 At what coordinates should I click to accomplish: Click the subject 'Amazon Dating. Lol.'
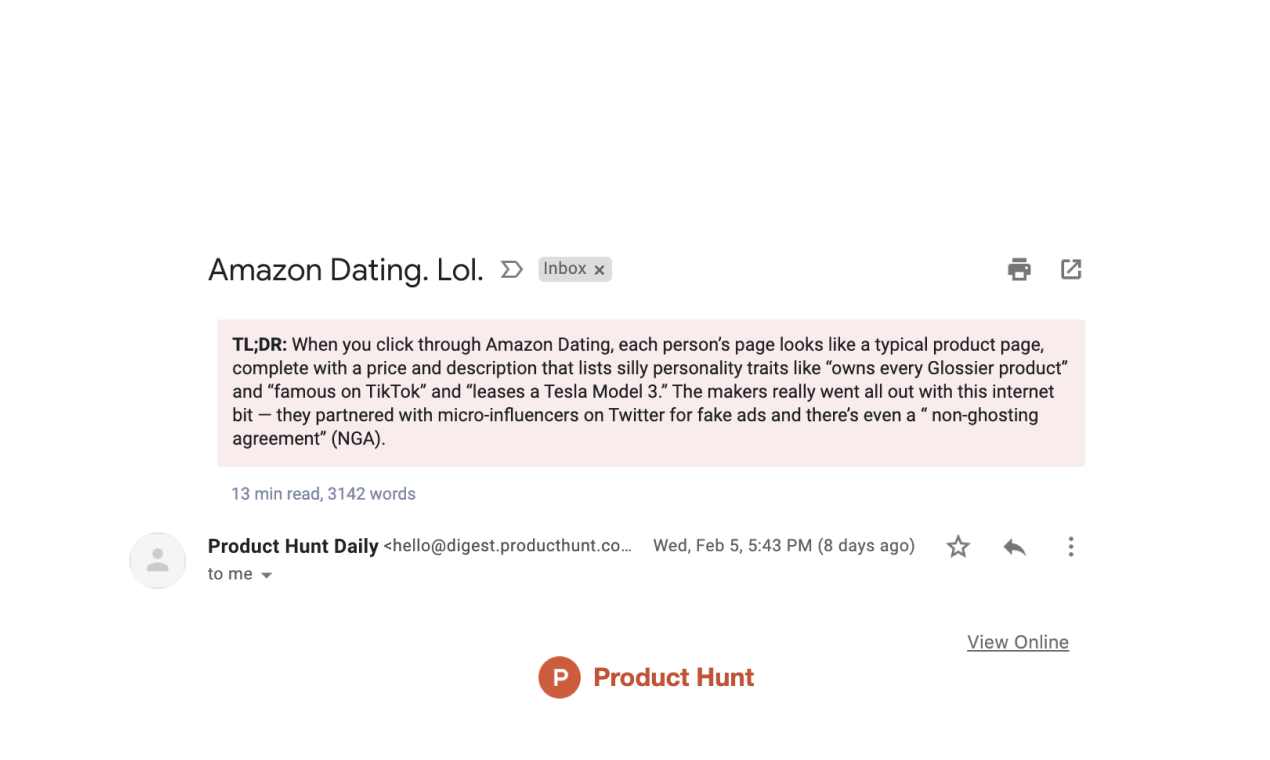345,269
